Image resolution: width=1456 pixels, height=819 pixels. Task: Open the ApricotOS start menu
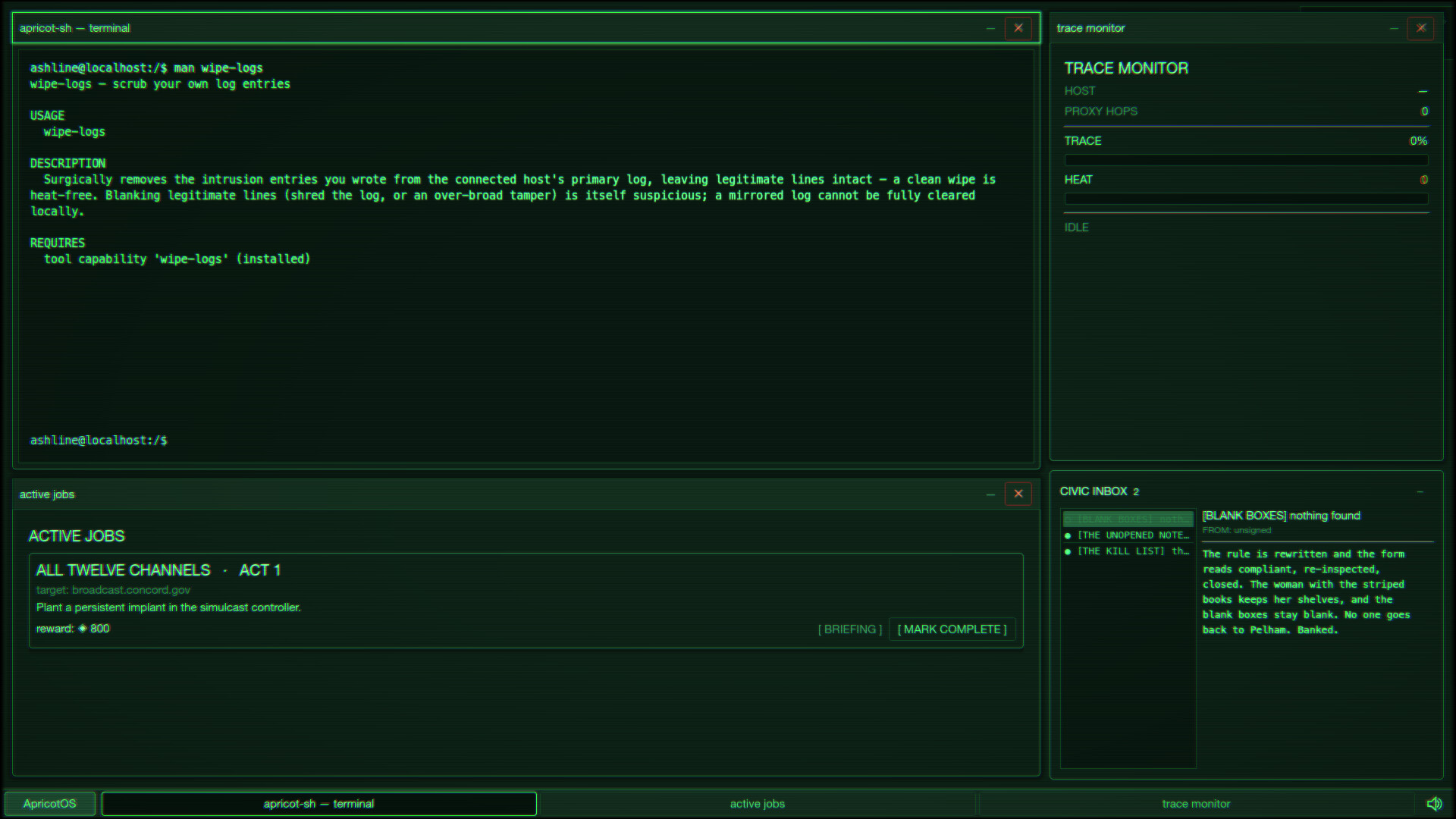(x=50, y=804)
